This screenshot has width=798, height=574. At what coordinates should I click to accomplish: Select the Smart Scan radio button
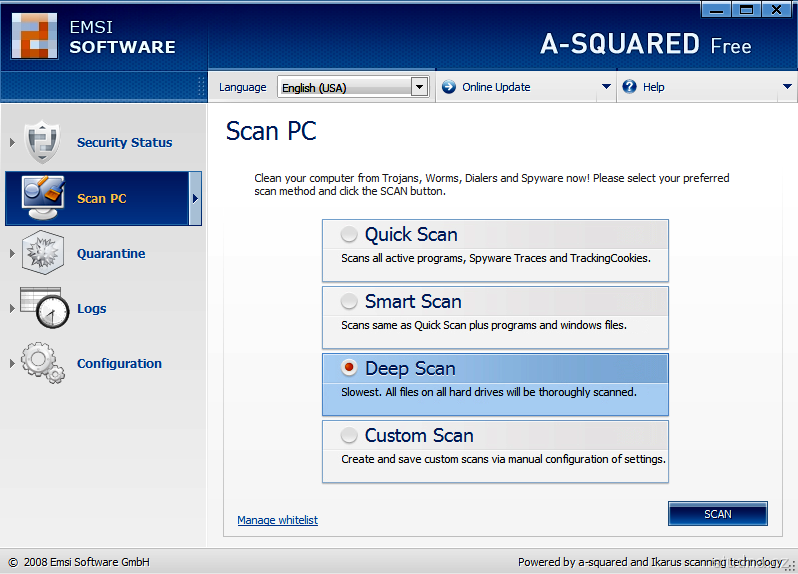pos(349,301)
